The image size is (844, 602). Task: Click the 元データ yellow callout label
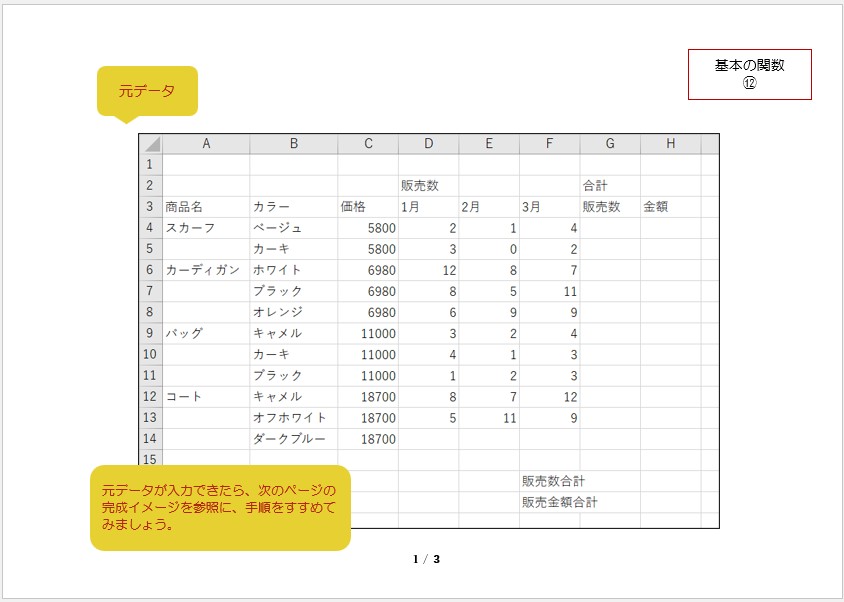[x=147, y=91]
